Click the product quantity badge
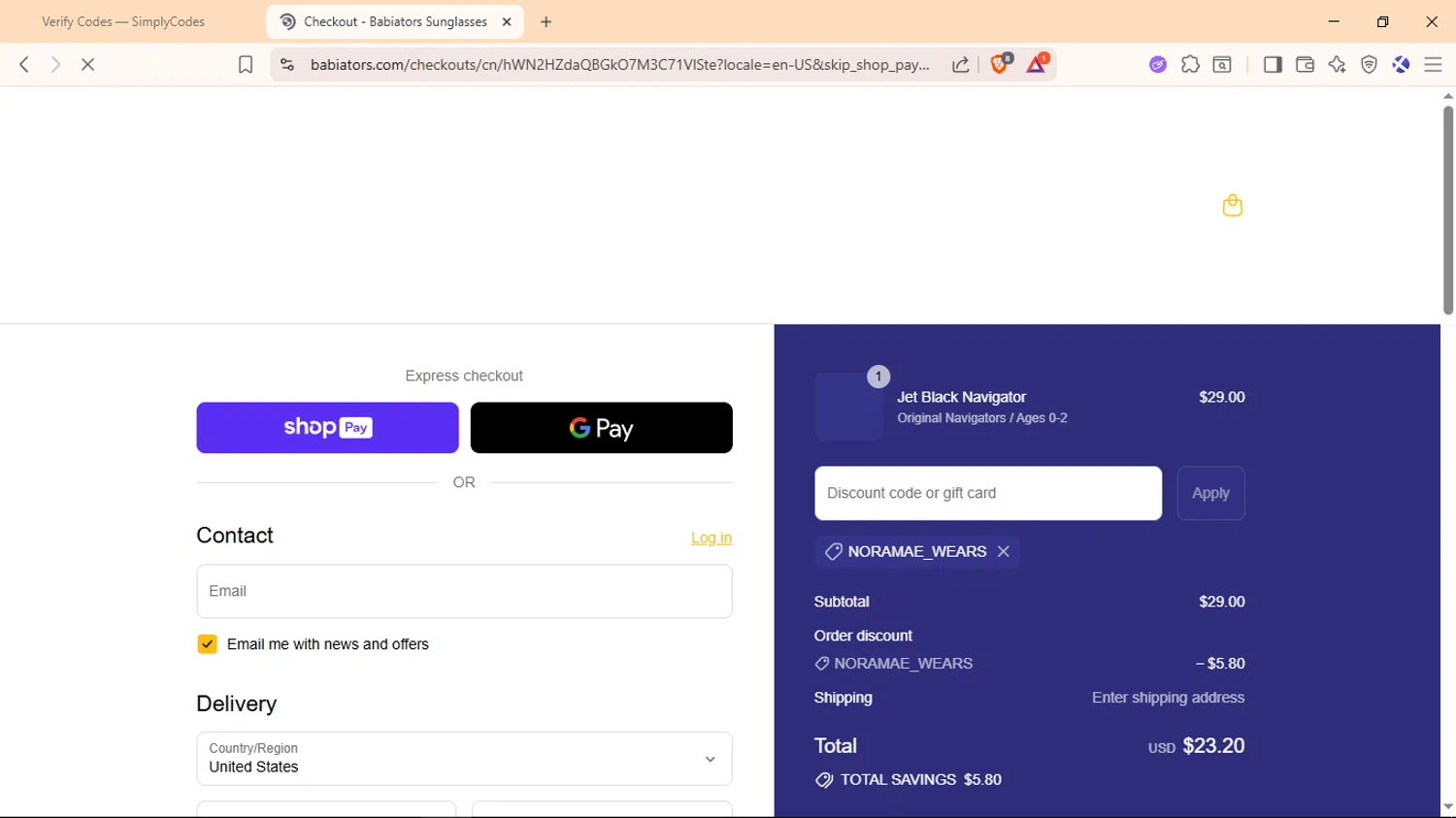Screen dimensions: 1456x818 [x=878, y=376]
